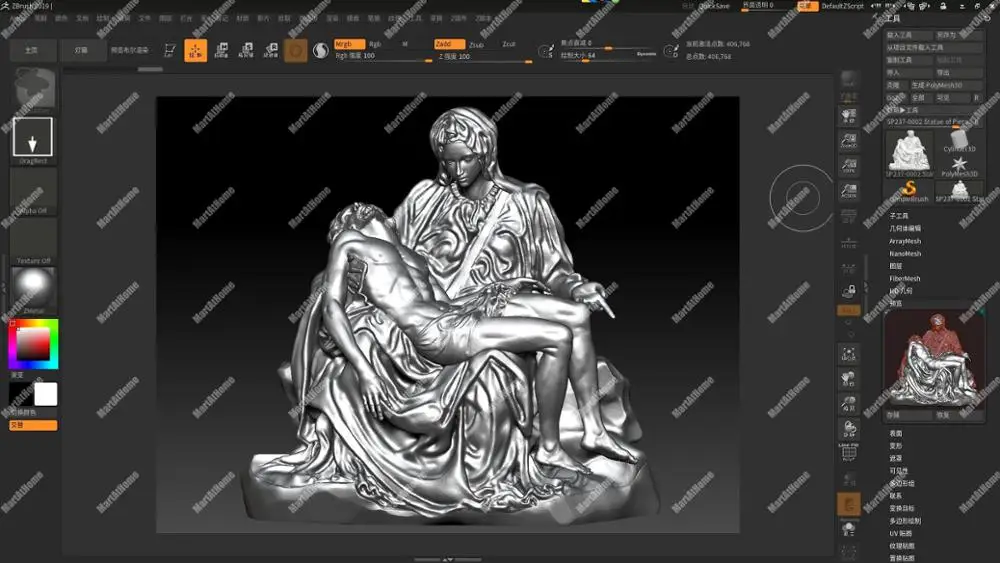Adjust the Rgb 强度 intensity slider
This screenshot has height=563, width=1000.
[x=383, y=56]
